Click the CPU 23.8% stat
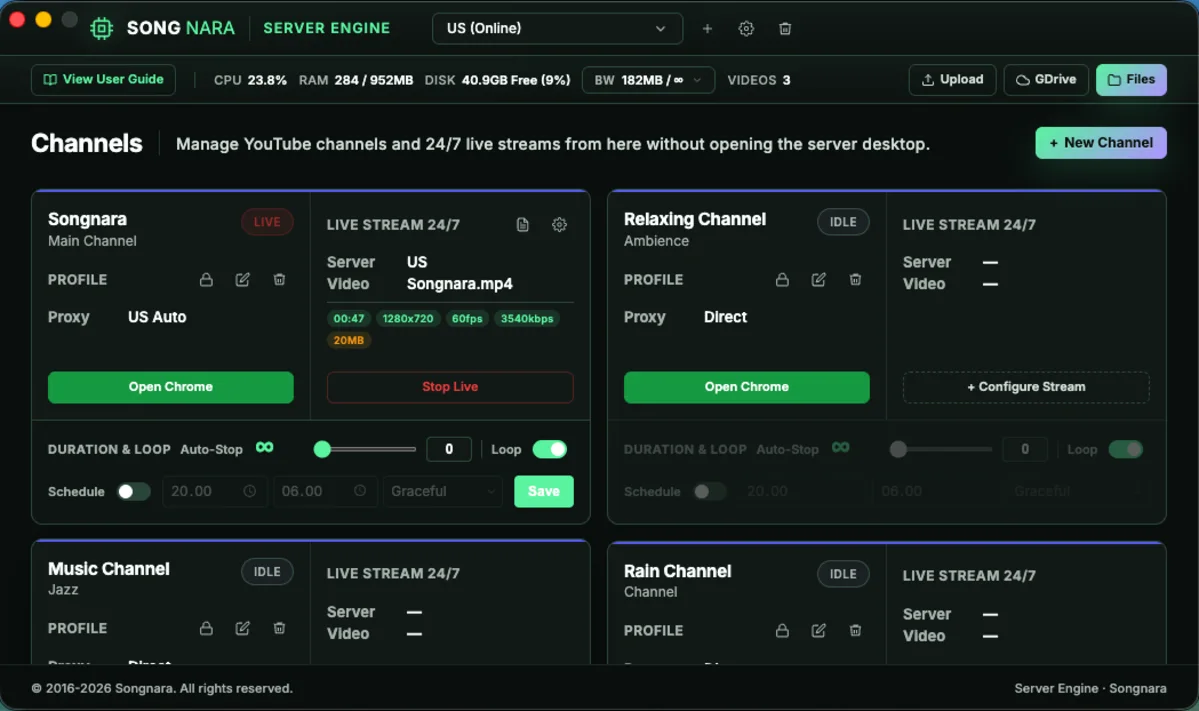This screenshot has height=711, width=1199. [x=250, y=80]
